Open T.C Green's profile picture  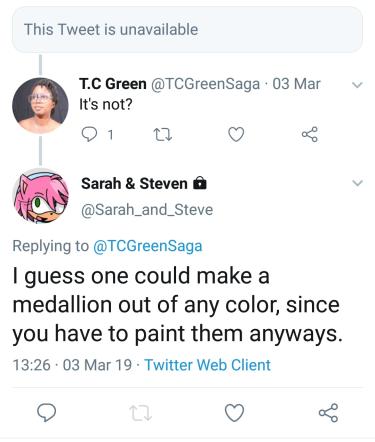coord(40,105)
